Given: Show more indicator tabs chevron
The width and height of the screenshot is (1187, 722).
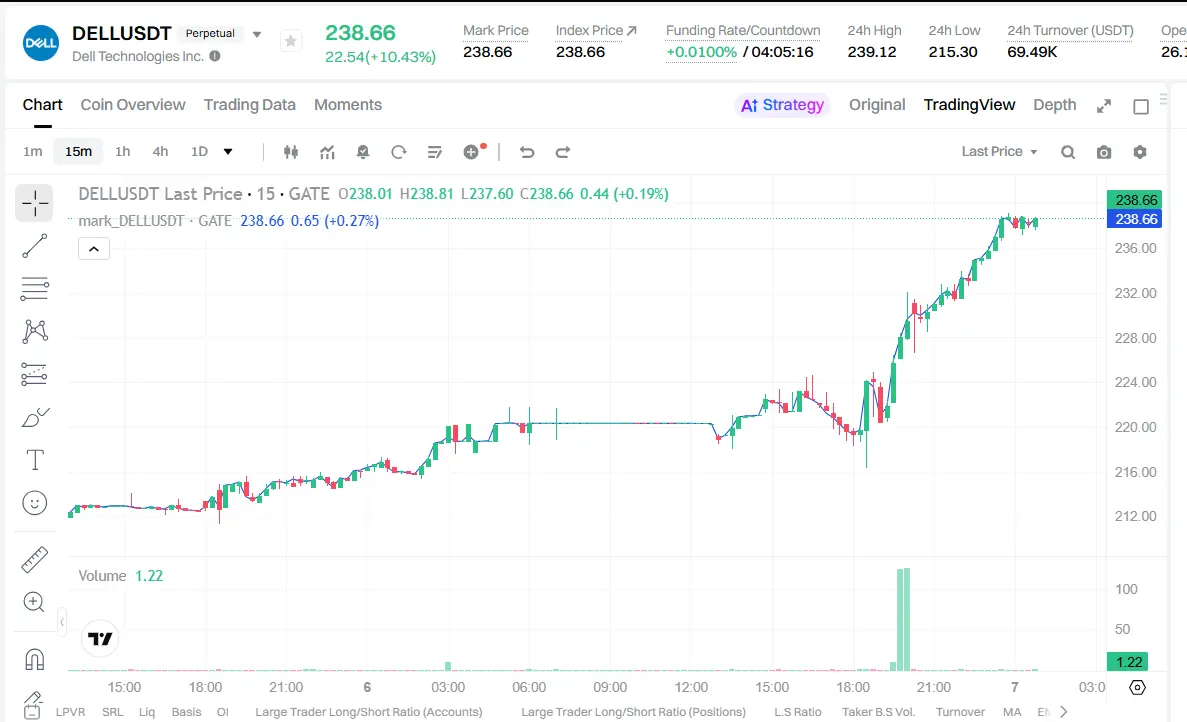Looking at the screenshot, I should point(1064,711).
